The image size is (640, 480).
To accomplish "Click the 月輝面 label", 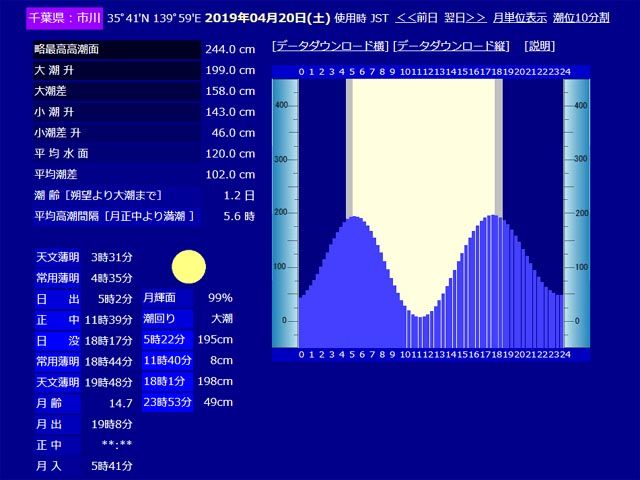I will point(160,298).
